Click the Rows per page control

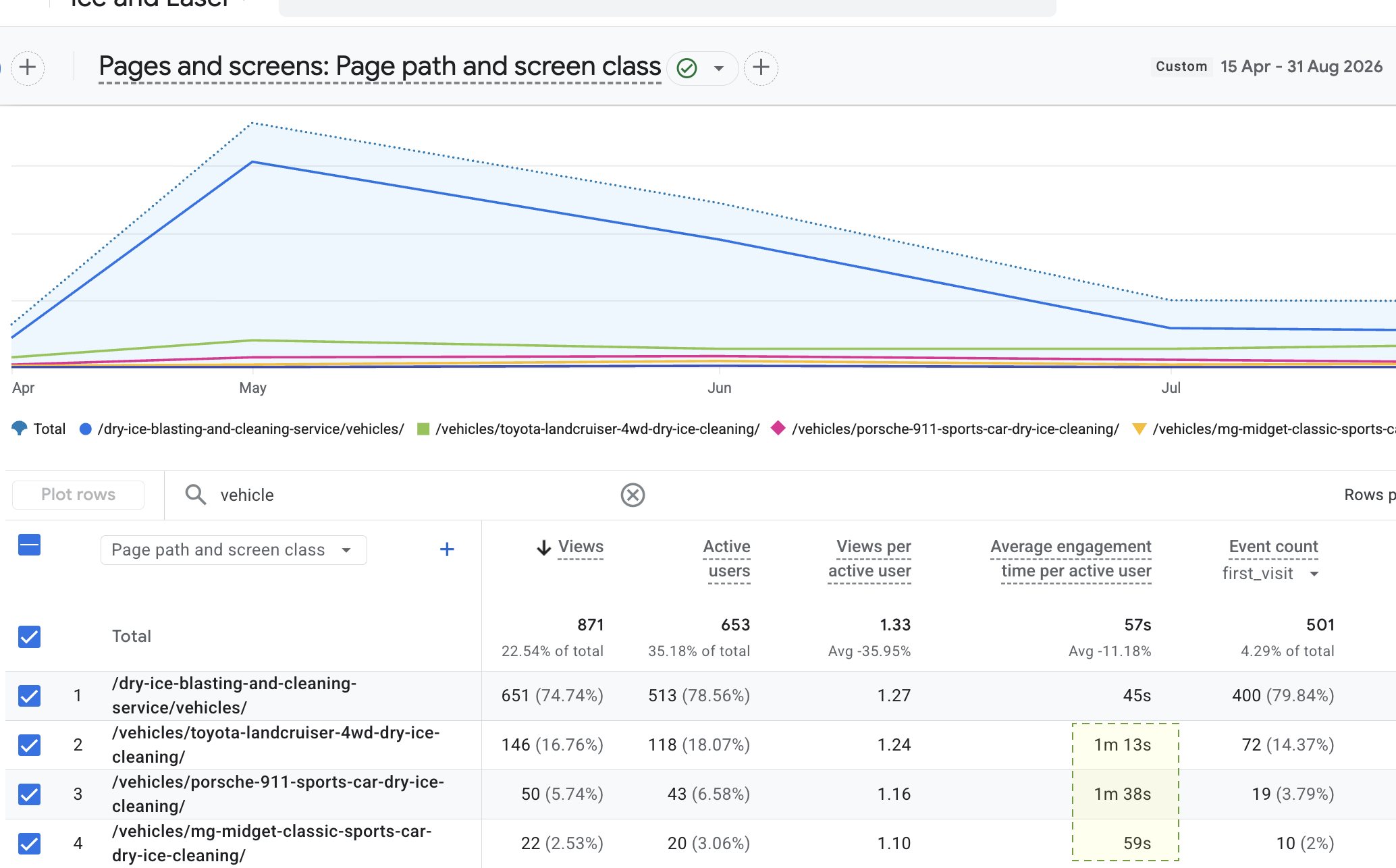coord(1369,495)
